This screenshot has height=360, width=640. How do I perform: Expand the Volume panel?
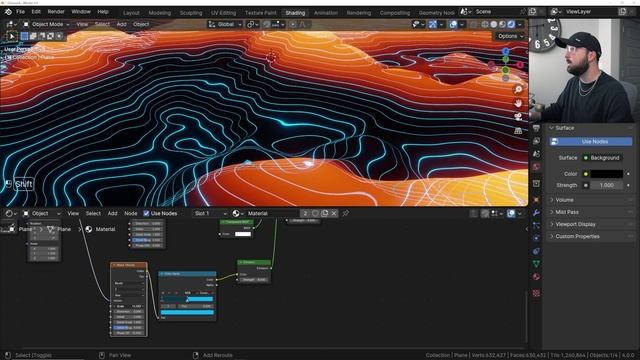590,200
